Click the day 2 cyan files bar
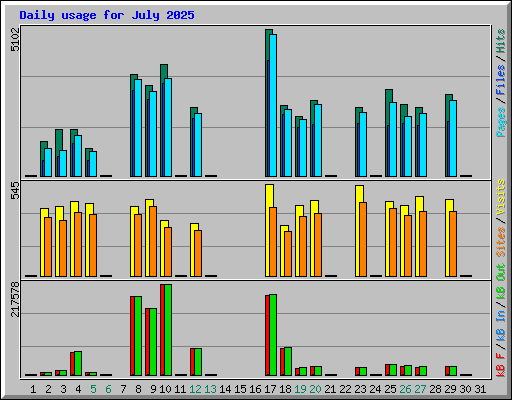The image size is (512, 400). coord(48,163)
